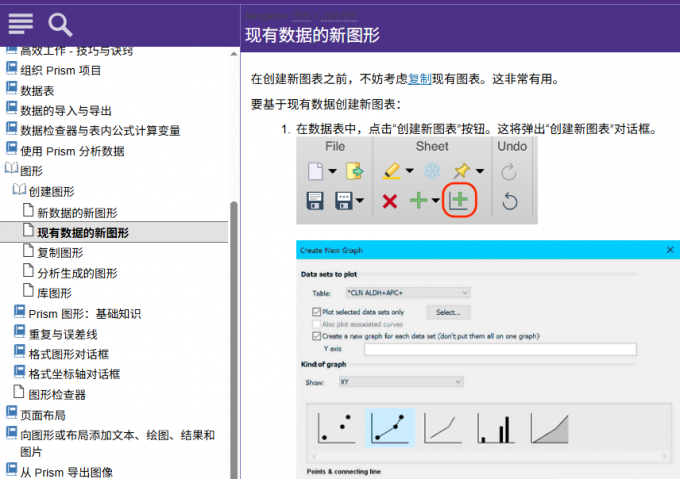
Task: Select the bar spikes graph thumbnail
Action: [496, 427]
